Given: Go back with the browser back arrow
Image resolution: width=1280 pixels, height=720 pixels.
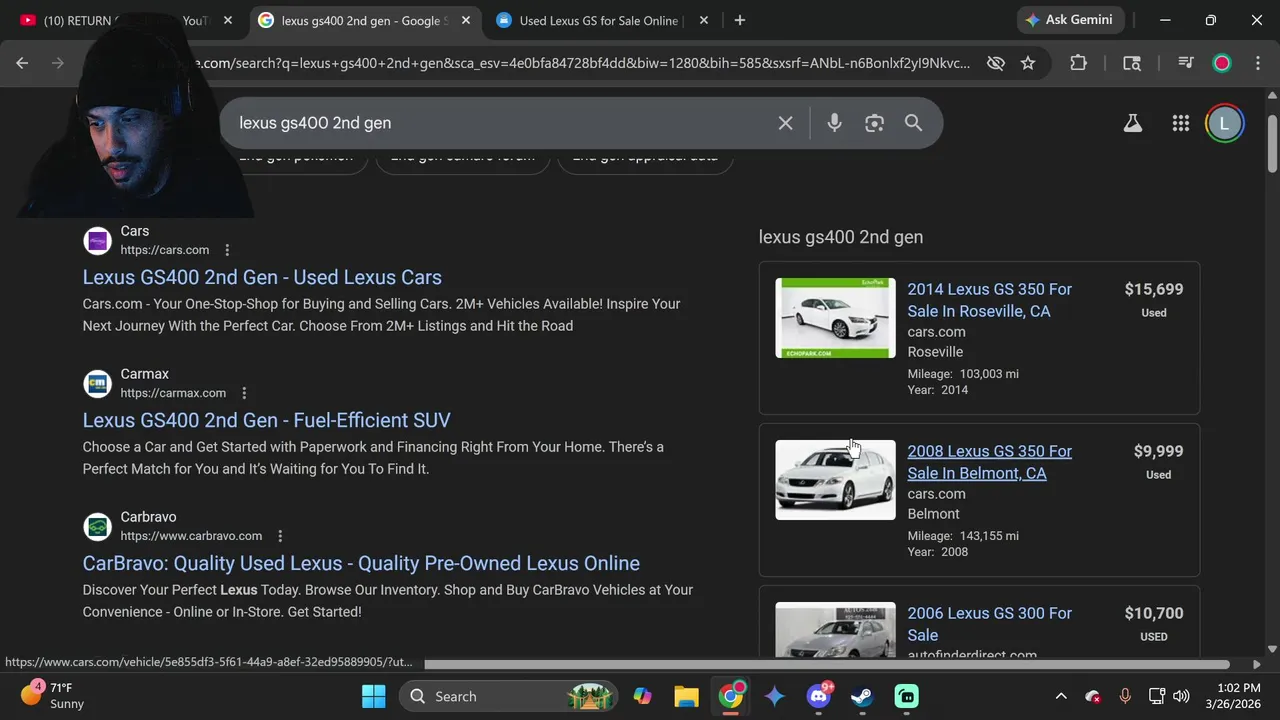Looking at the screenshot, I should click(x=22, y=63).
